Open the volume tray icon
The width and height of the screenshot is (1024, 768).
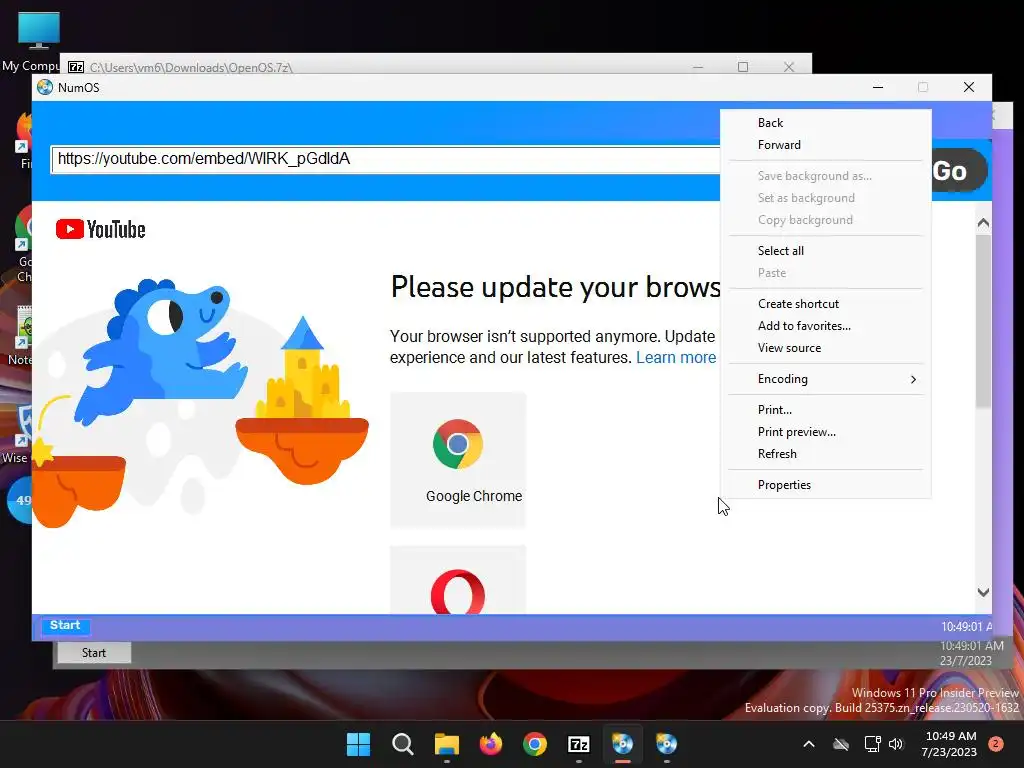coord(896,744)
